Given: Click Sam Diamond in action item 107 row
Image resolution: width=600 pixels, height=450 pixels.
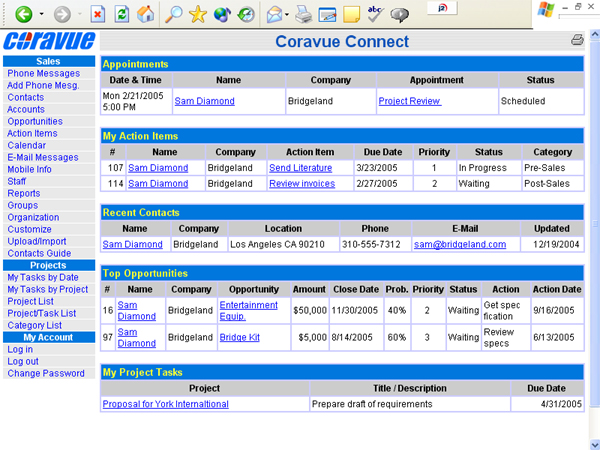Looking at the screenshot, I should click(x=158, y=168).
